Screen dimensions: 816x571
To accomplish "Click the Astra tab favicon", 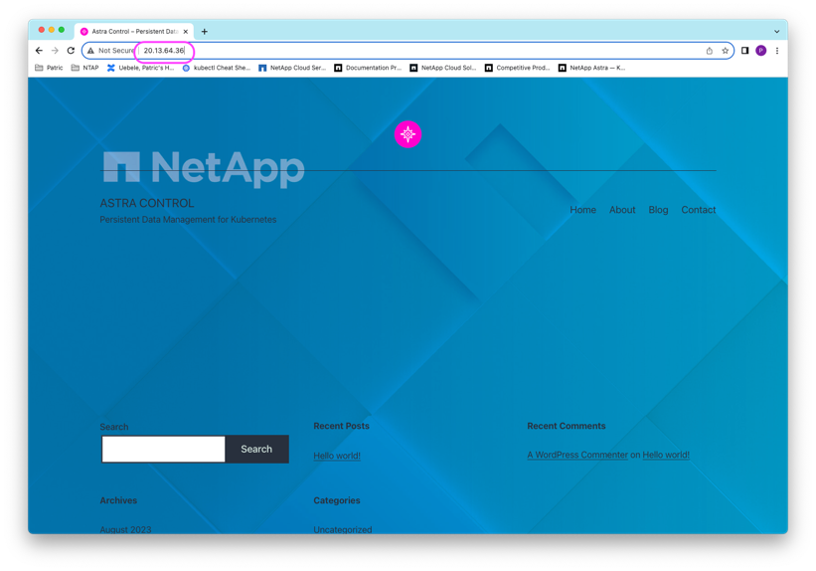I will pos(84,32).
